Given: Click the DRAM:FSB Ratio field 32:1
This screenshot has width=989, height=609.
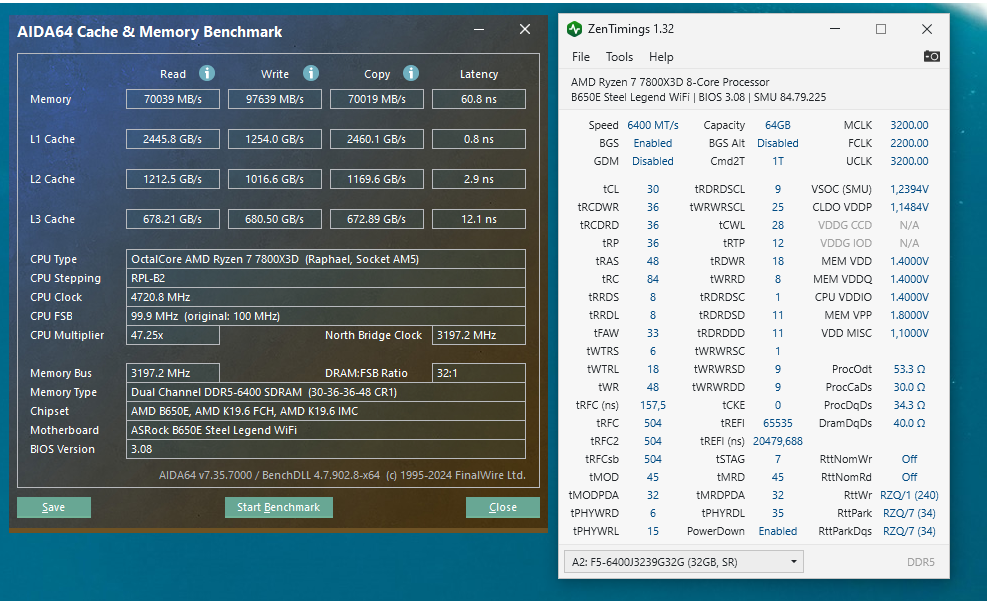Looking at the screenshot, I should 479,373.
